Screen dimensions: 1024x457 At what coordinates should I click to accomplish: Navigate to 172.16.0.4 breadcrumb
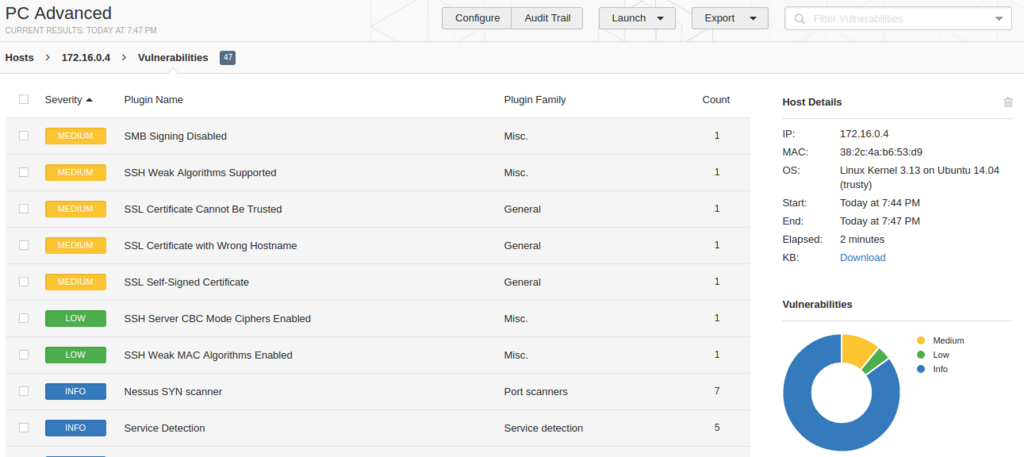click(x=86, y=57)
